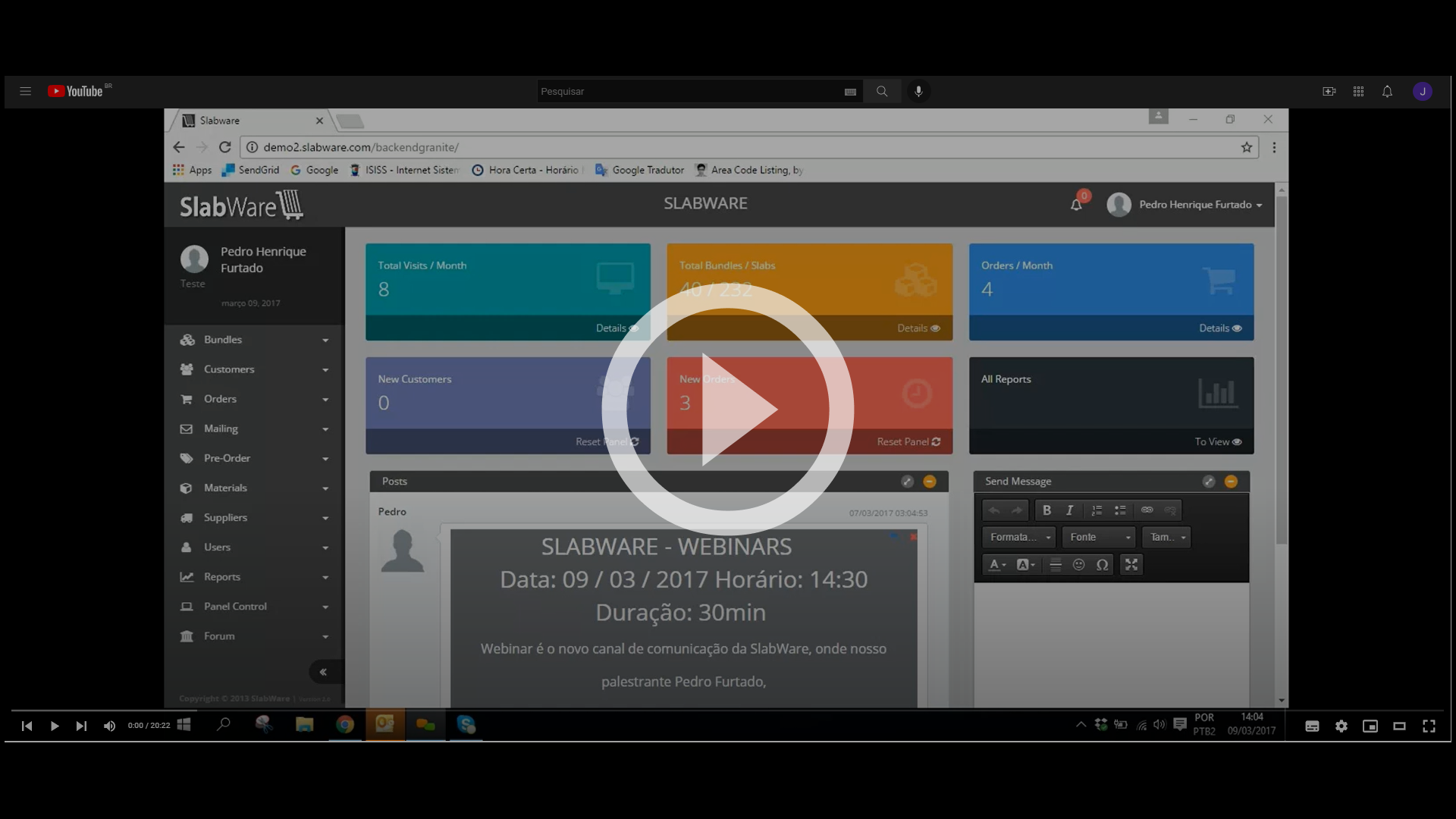Click the video progress bar

727,711
